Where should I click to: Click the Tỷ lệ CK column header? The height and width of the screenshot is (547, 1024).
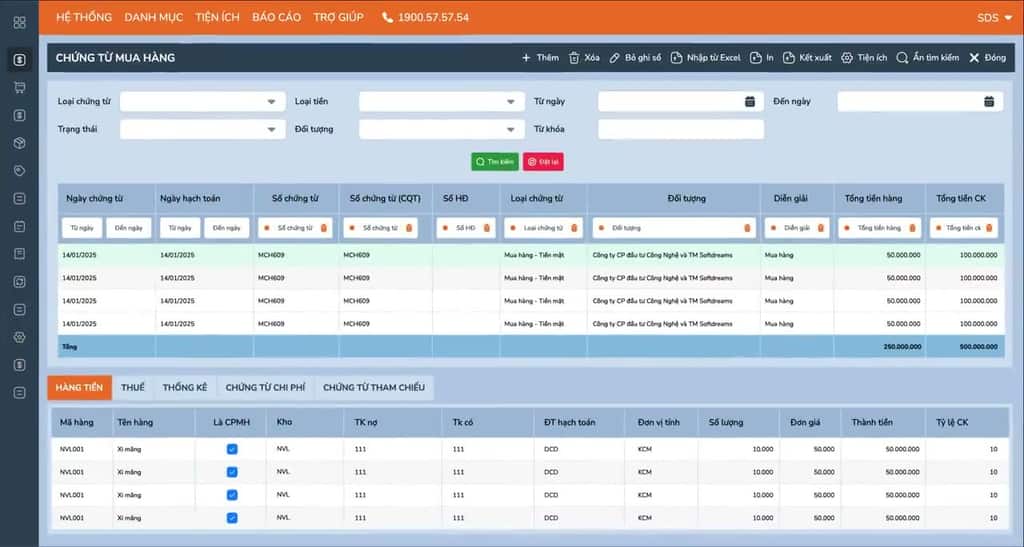(x=952, y=422)
